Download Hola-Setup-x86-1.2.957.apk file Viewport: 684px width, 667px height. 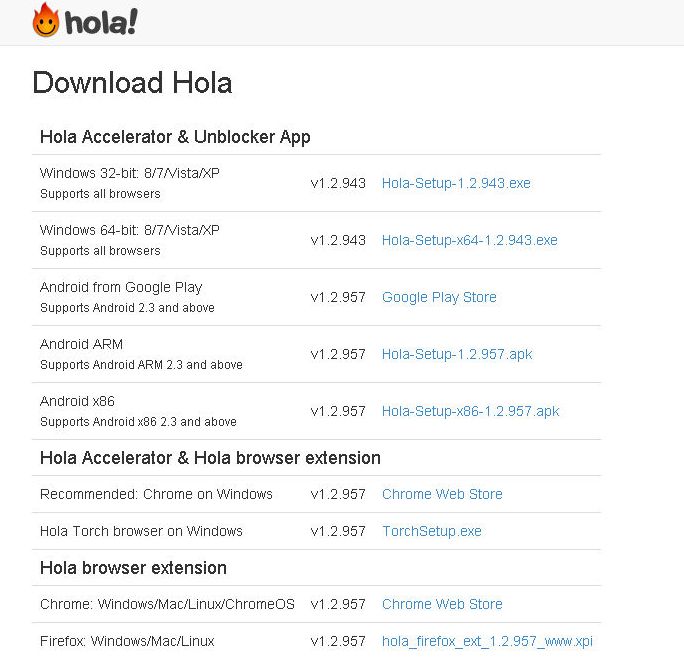pos(470,411)
